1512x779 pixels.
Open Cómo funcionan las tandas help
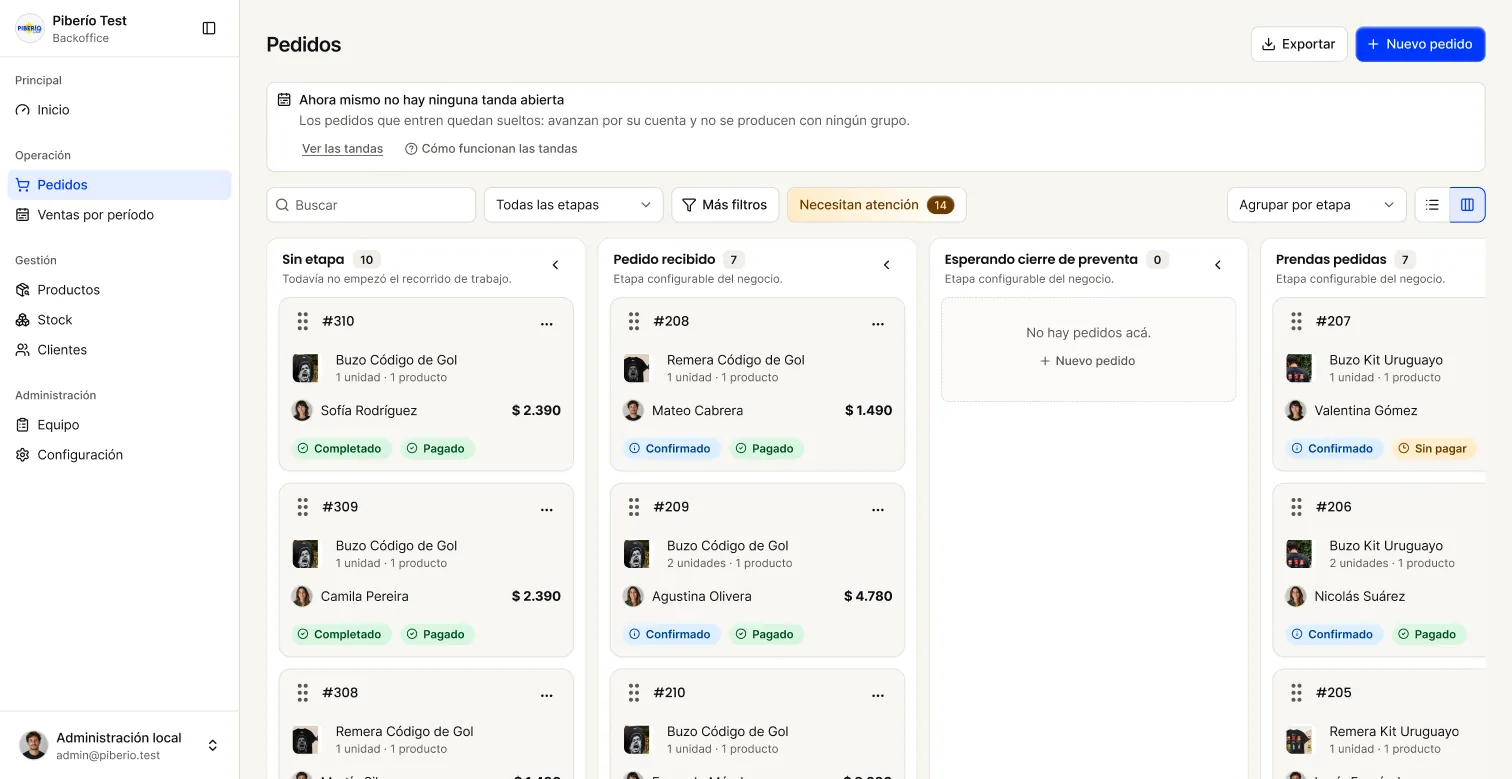tap(491, 149)
